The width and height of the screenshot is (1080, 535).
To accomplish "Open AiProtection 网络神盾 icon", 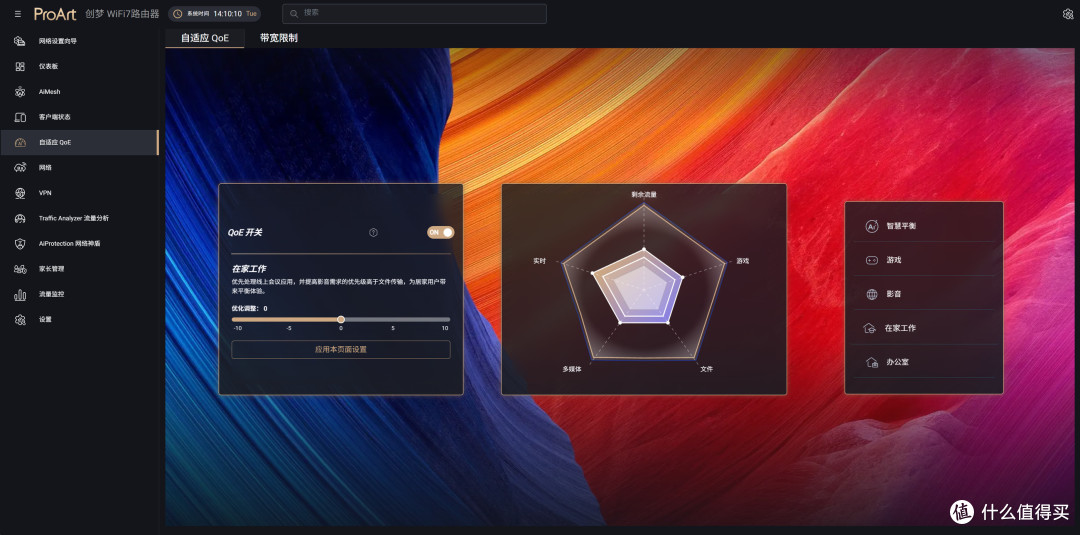I will (x=20, y=244).
